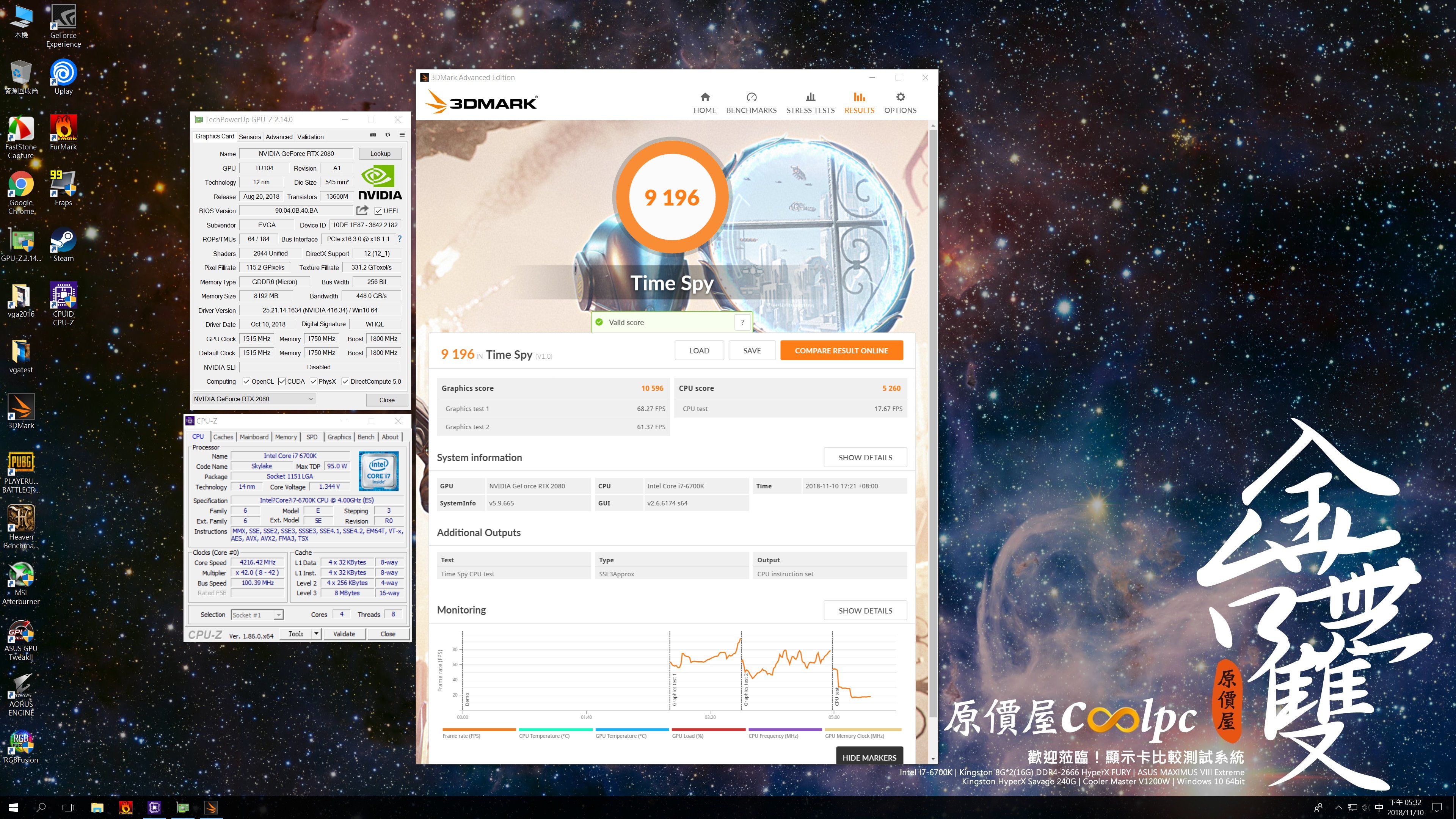Open the CPU-Z Bench tab
Image resolution: width=1456 pixels, height=819 pixels.
[366, 437]
